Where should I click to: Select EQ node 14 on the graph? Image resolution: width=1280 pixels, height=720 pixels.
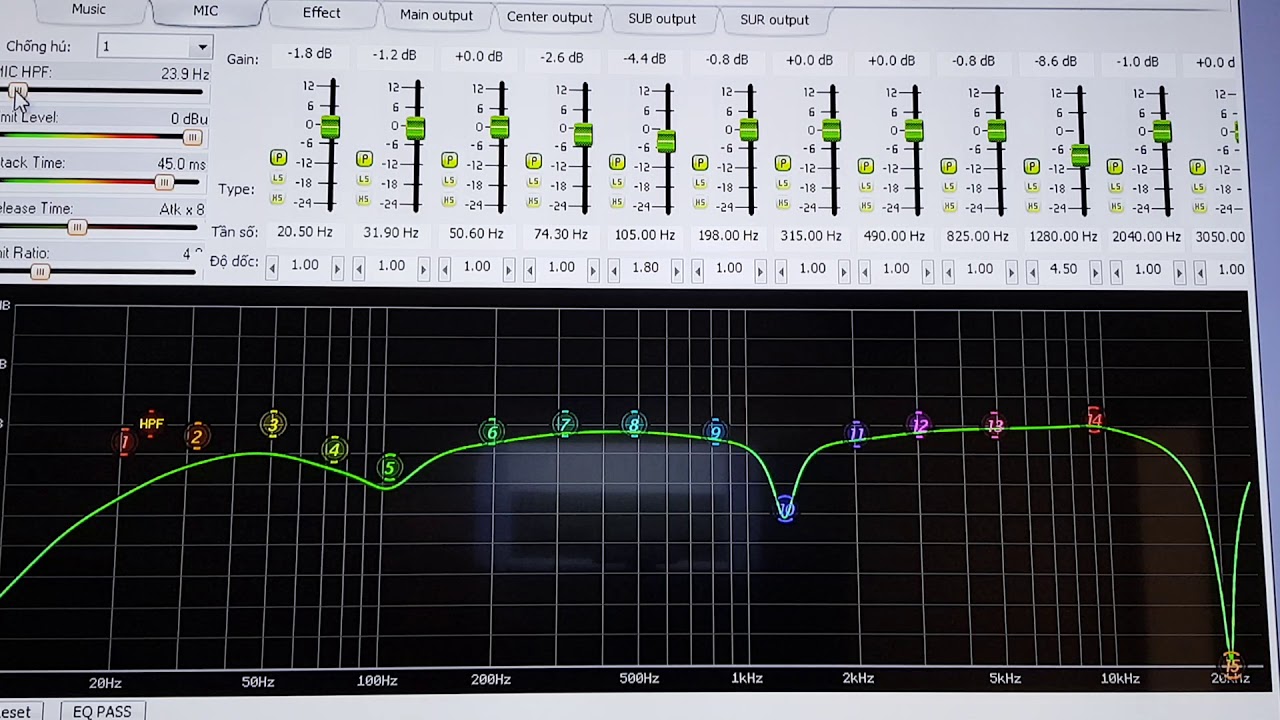[1095, 421]
